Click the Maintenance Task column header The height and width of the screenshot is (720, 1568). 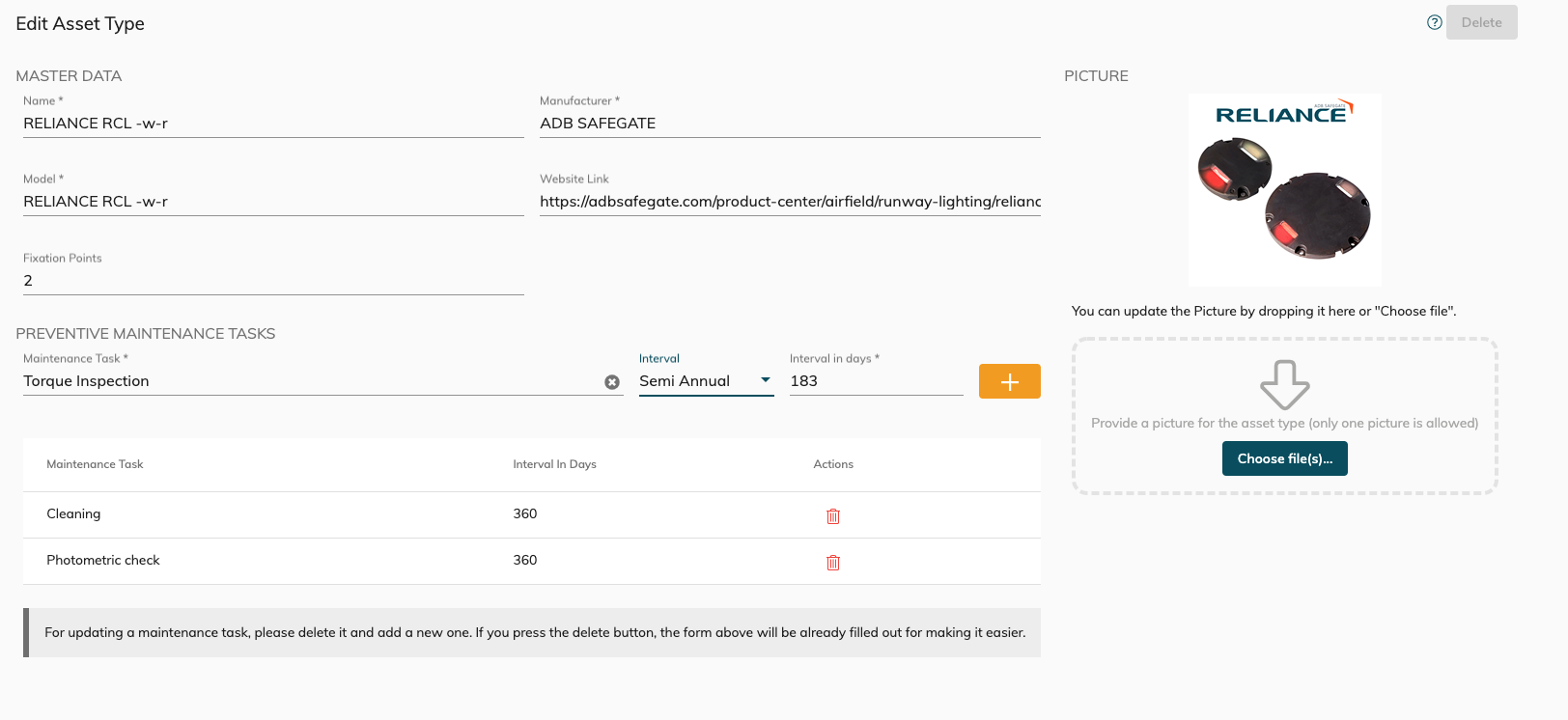(x=95, y=464)
